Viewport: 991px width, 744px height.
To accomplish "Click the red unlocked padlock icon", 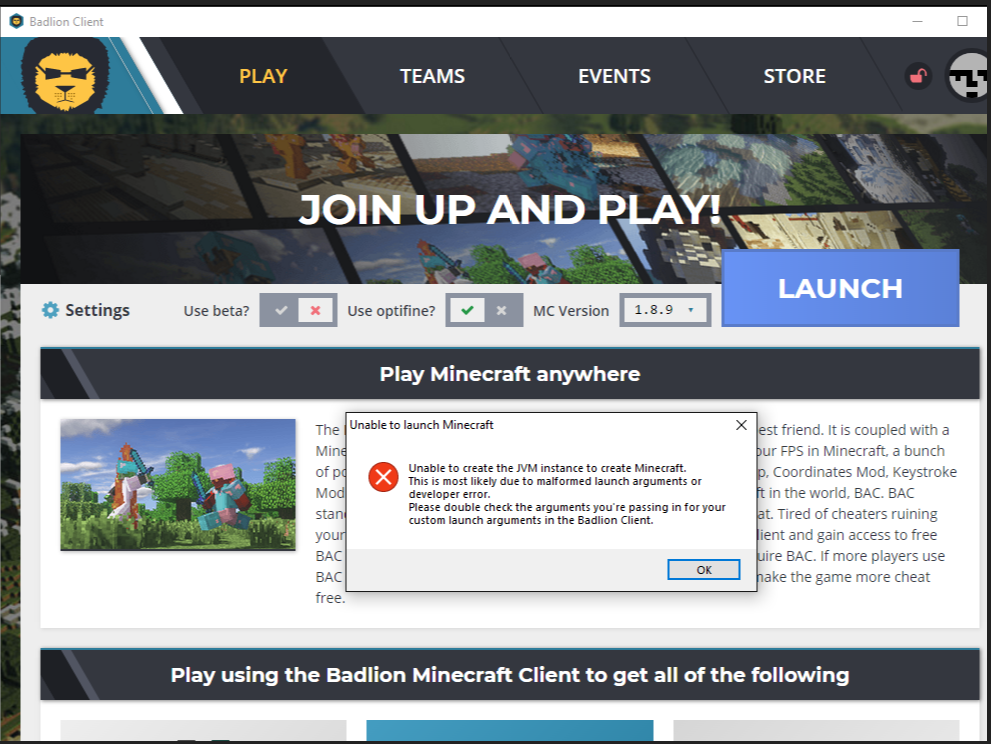I will [x=918, y=76].
